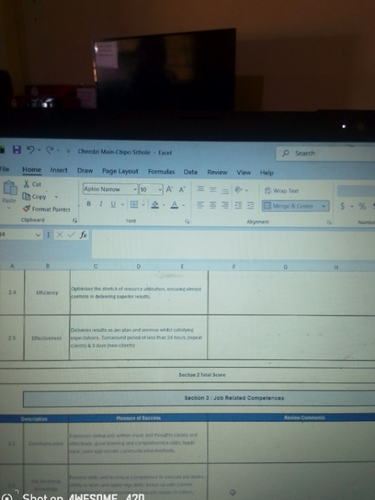The height and width of the screenshot is (500, 375).
Task: Decrease font size with small A
Action: 182,190
